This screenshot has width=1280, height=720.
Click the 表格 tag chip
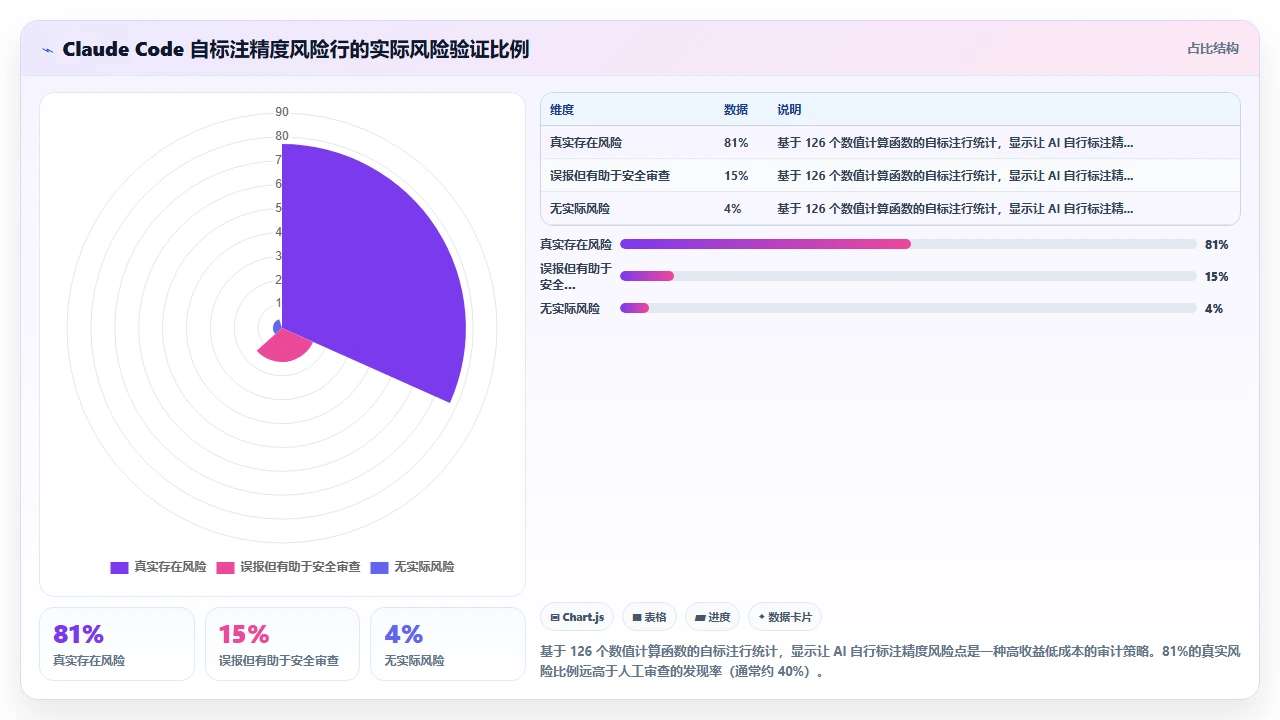(649, 617)
